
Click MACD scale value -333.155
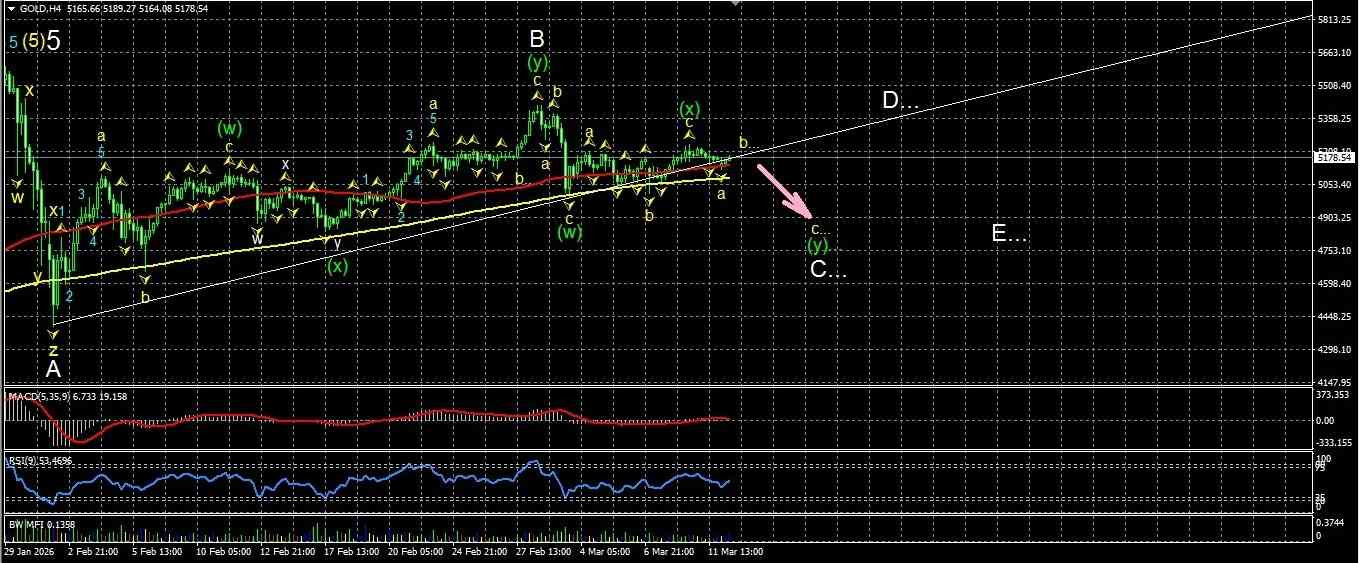click(x=1334, y=442)
